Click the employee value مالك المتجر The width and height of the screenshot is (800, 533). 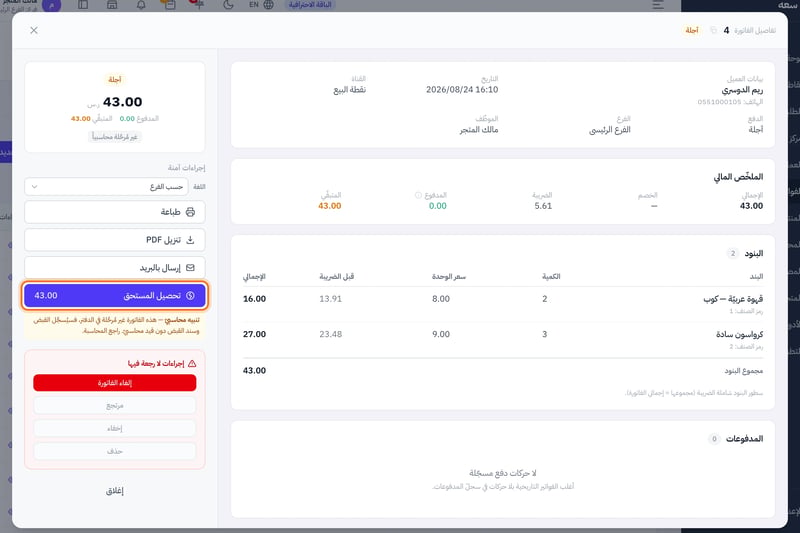point(479,130)
